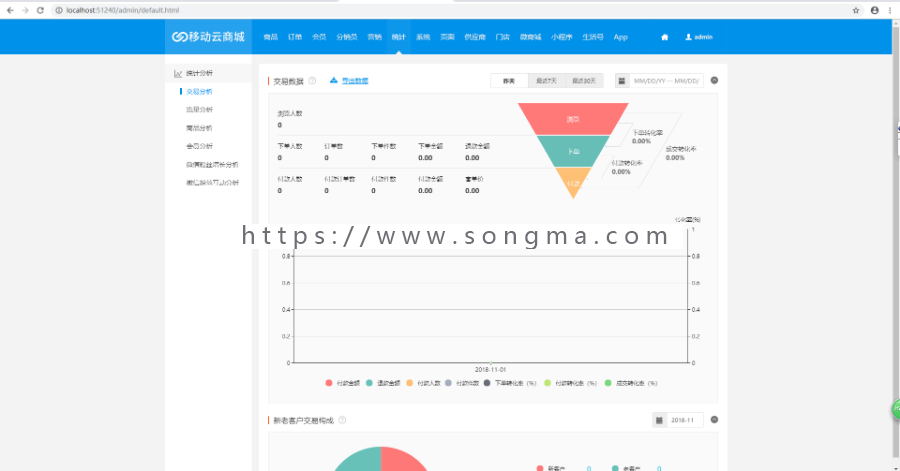Click the 统计分析 chart icon in sidebar
Screen dimensions: 900x471
(178, 73)
